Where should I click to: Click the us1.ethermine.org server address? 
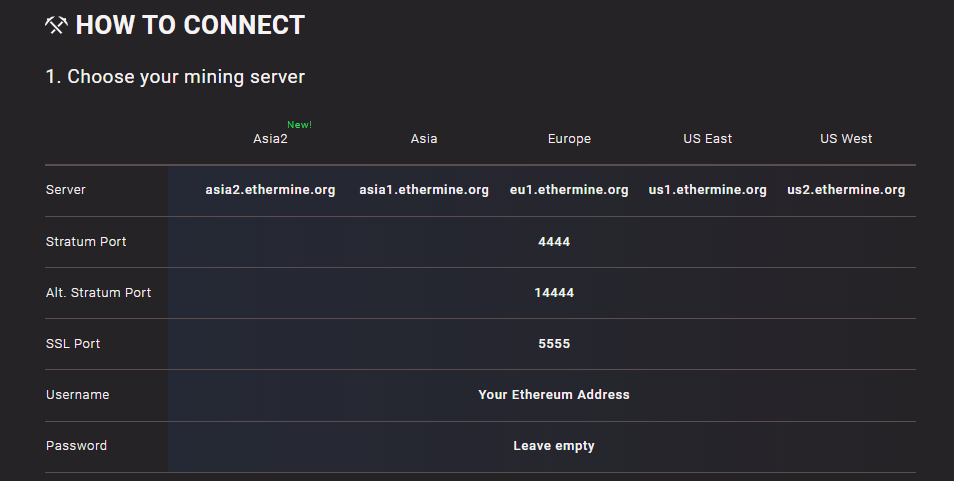(708, 190)
